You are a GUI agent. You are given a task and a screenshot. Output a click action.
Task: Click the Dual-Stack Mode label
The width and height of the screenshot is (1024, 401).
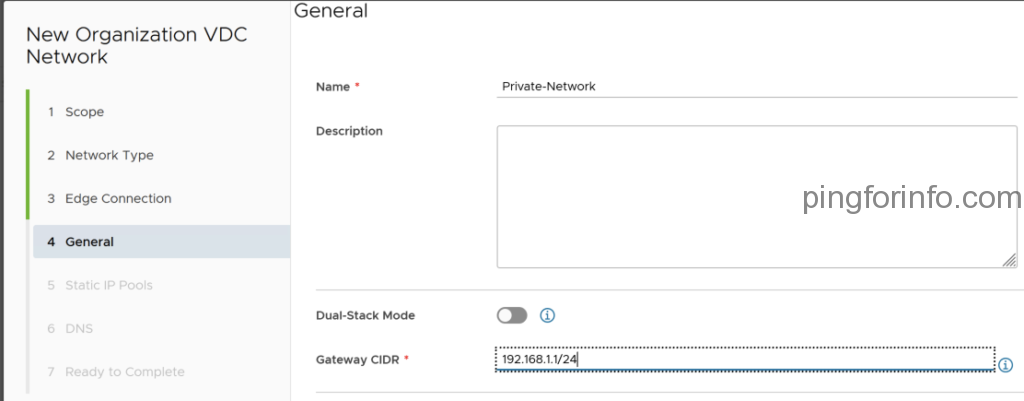pyautogui.click(x=365, y=315)
